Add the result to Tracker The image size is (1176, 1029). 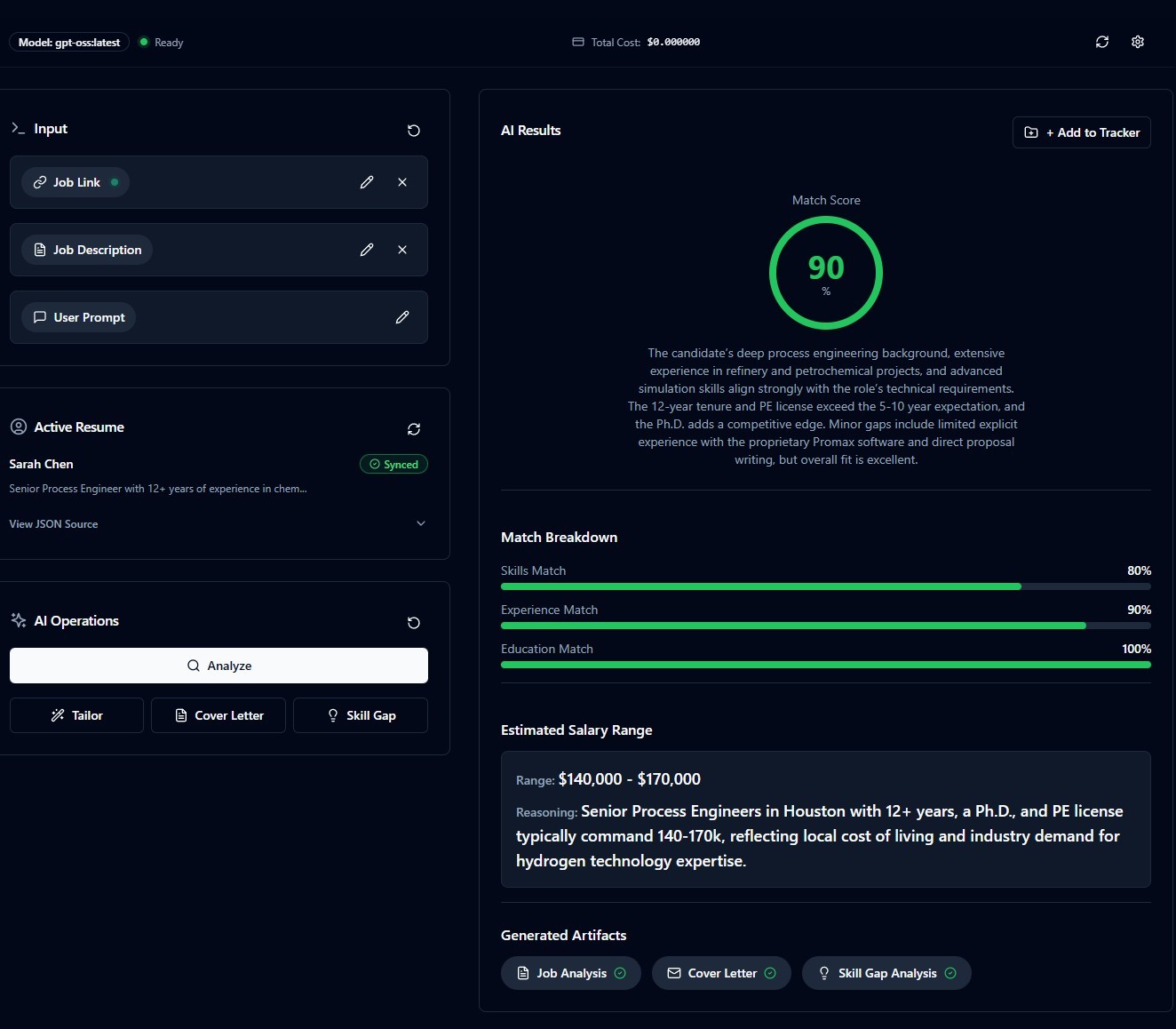click(1081, 132)
